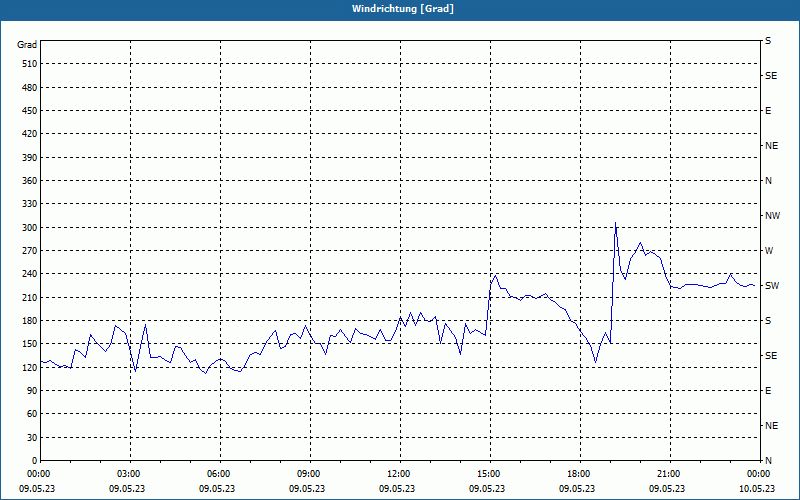Click the 12:00 x-axis time label

pyautogui.click(x=397, y=474)
